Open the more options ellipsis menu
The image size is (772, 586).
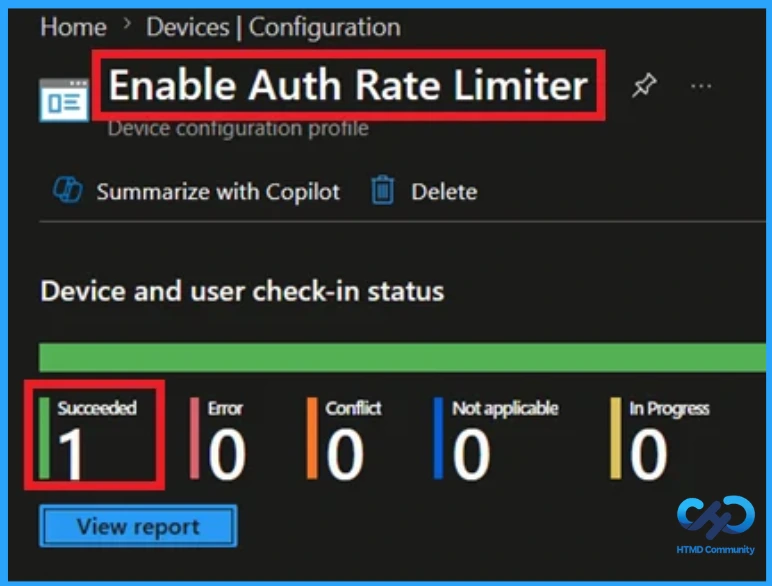[701, 87]
